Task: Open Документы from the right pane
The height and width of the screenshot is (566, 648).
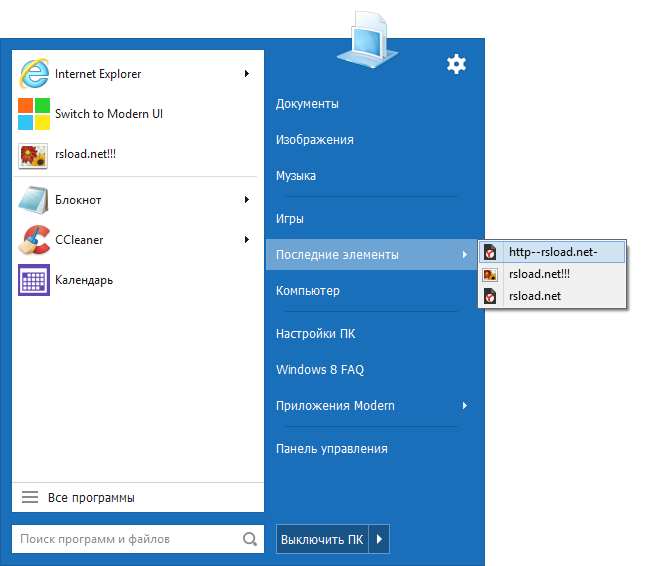Action: [307, 104]
